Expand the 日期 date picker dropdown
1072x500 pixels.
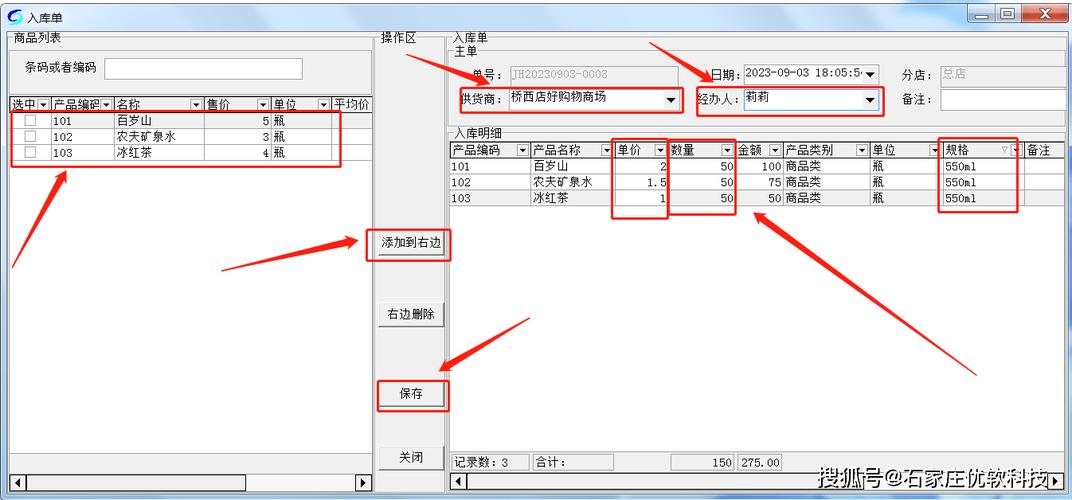870,74
